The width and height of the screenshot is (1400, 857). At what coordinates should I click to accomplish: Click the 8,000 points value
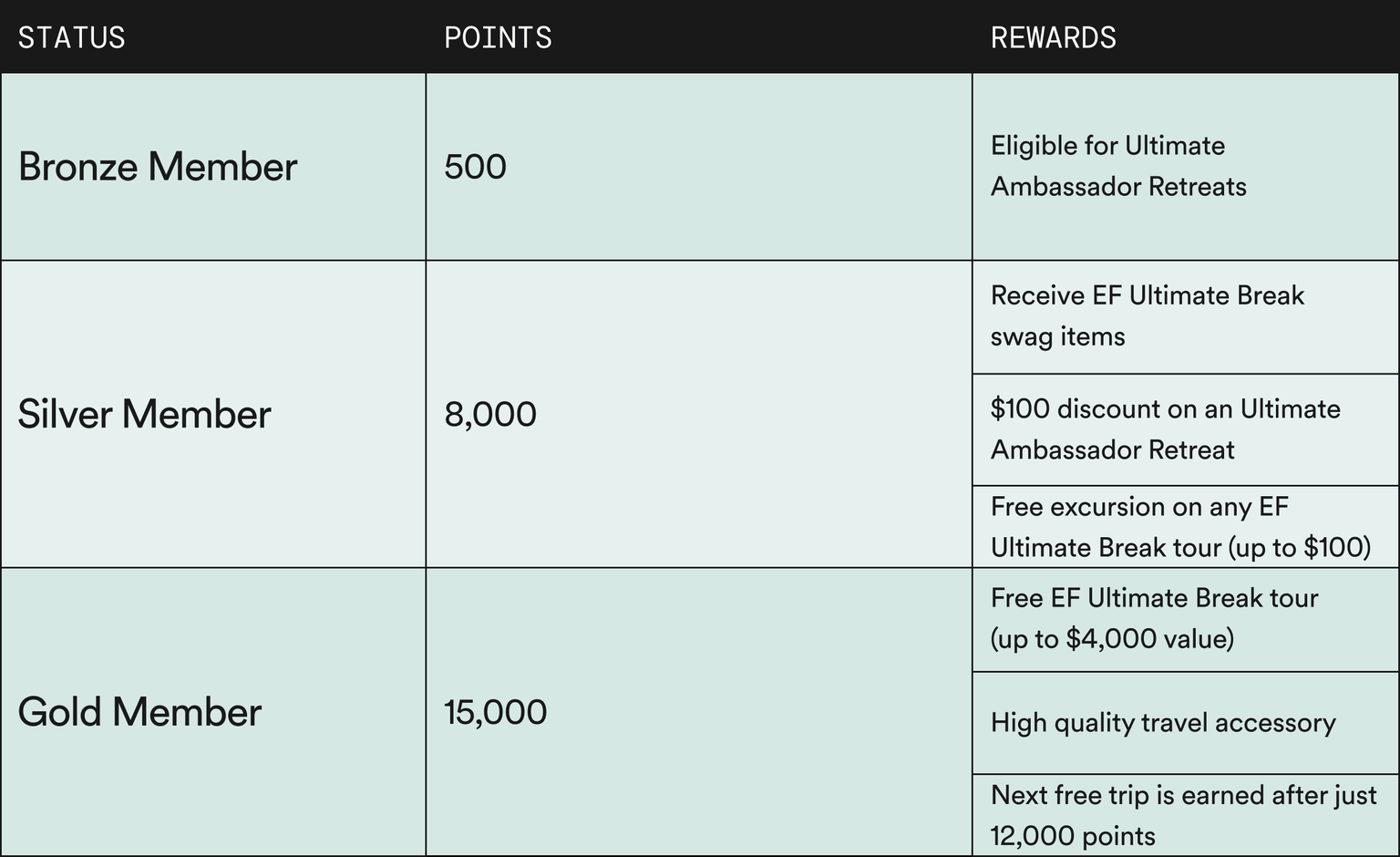click(x=490, y=414)
